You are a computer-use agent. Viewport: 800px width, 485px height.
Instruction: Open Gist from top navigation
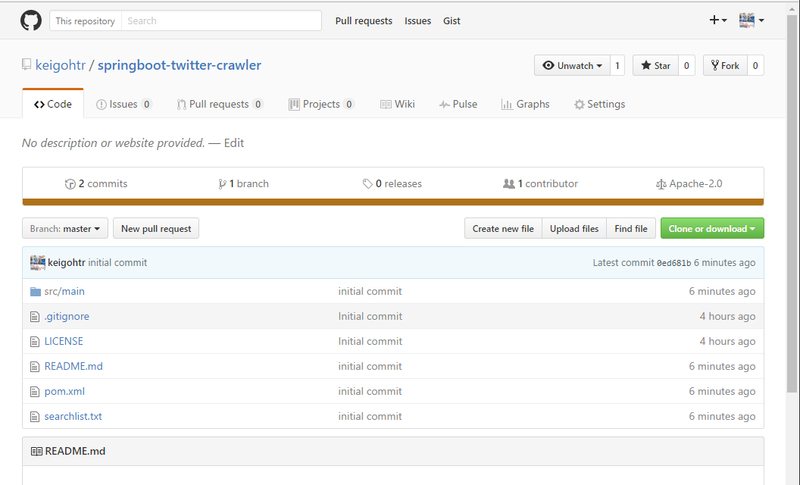point(452,21)
